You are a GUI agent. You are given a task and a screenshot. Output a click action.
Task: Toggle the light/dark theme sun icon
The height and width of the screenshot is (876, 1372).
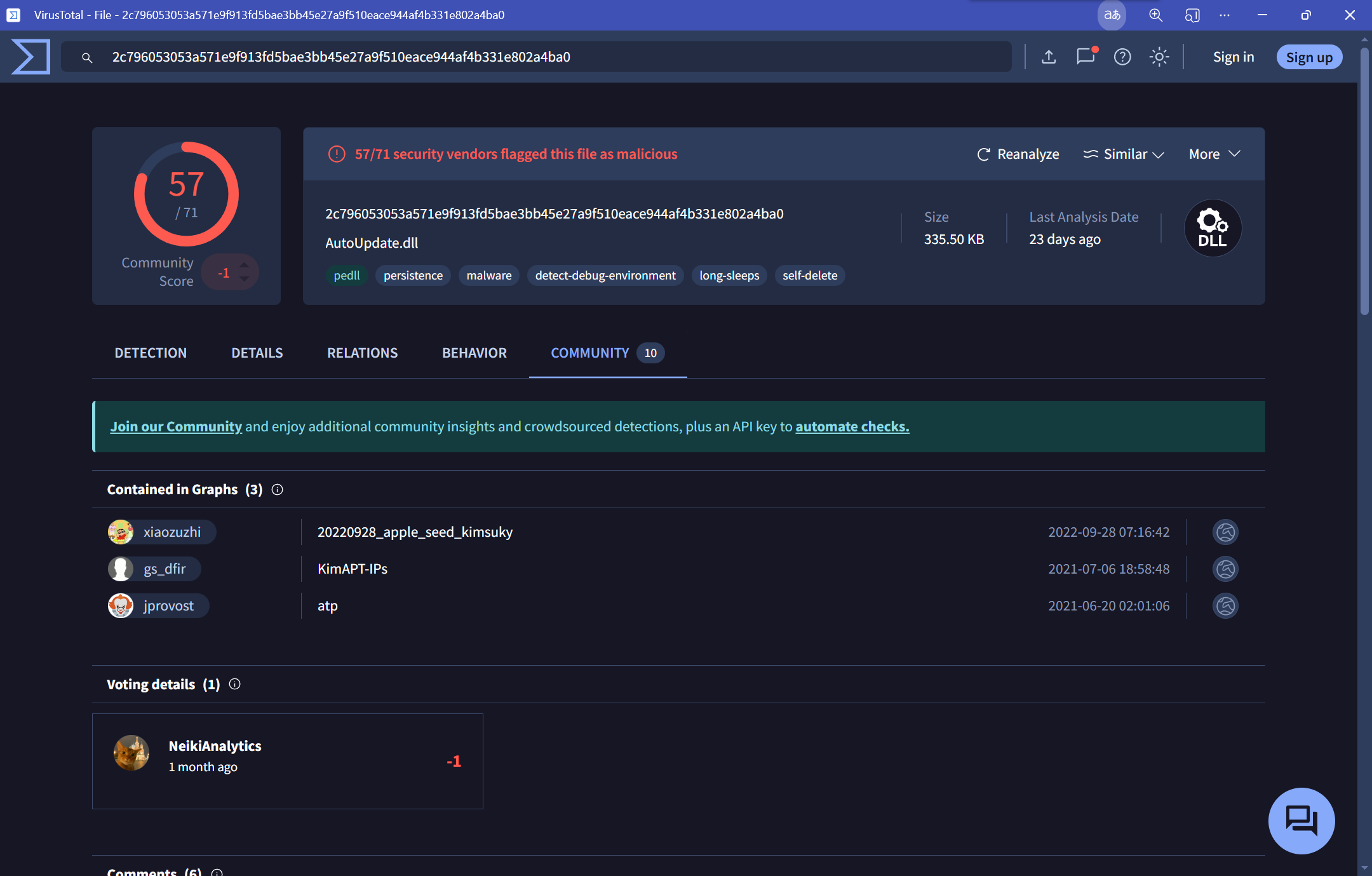pyautogui.click(x=1159, y=57)
